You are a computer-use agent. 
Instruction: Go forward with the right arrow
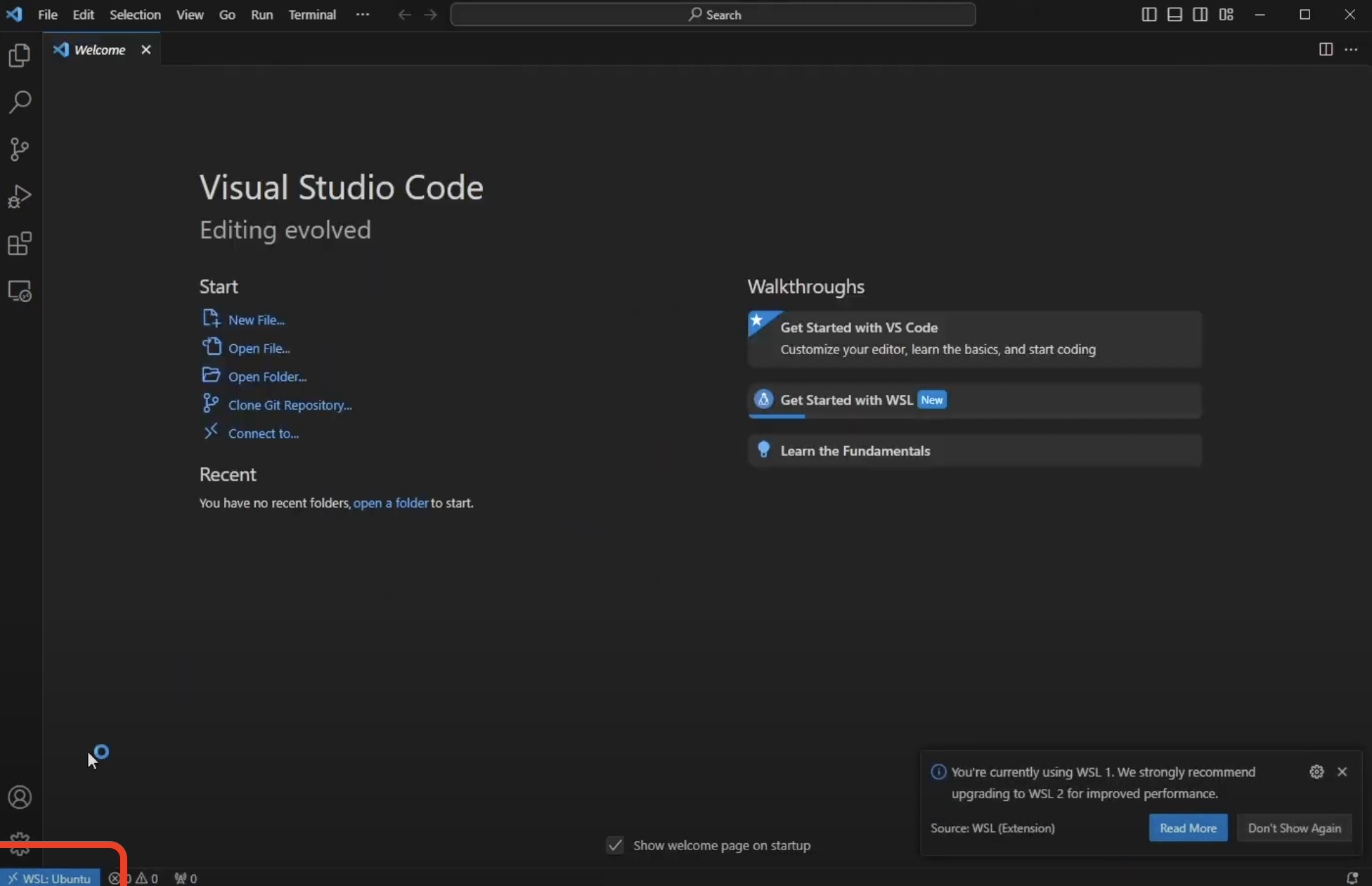(x=430, y=15)
